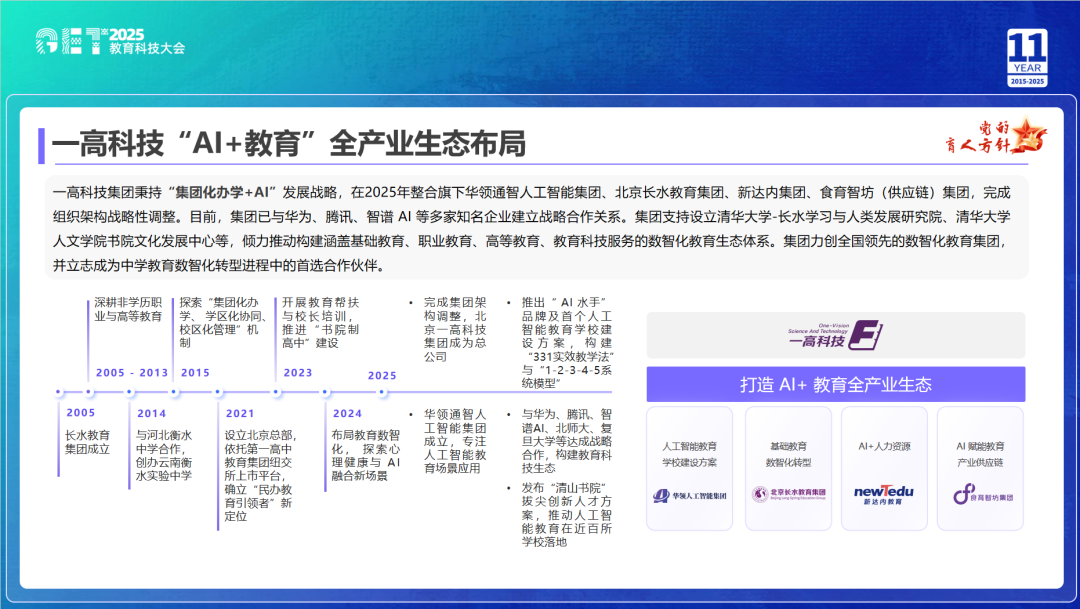This screenshot has width=1080, height=609.
Task: Click the 人工智能教育学校建设方案 card text
Action: point(689,454)
